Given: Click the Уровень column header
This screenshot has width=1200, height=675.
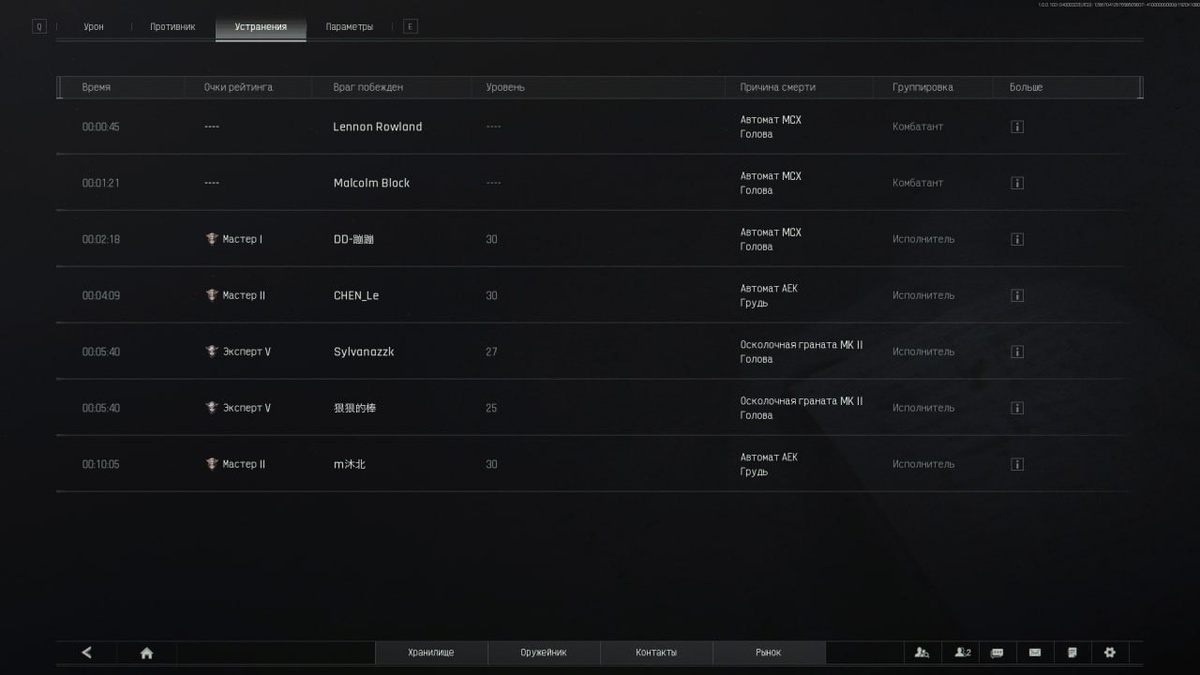Looking at the screenshot, I should [x=505, y=88].
